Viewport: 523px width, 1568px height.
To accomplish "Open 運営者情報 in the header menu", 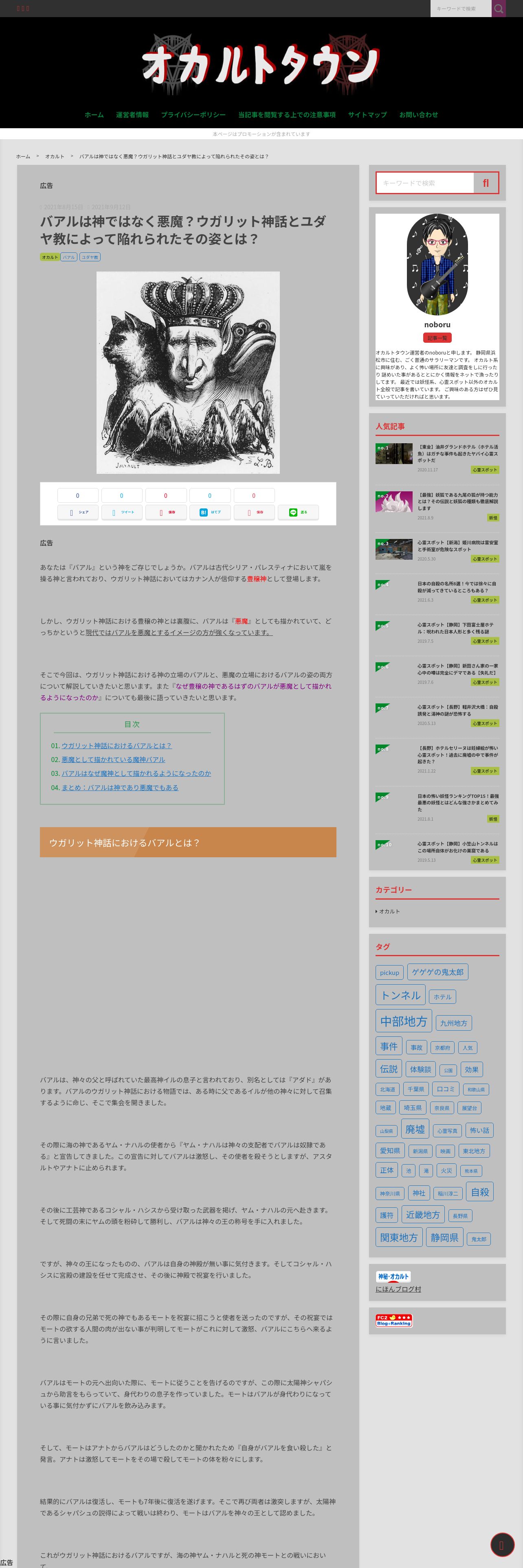I will (132, 114).
